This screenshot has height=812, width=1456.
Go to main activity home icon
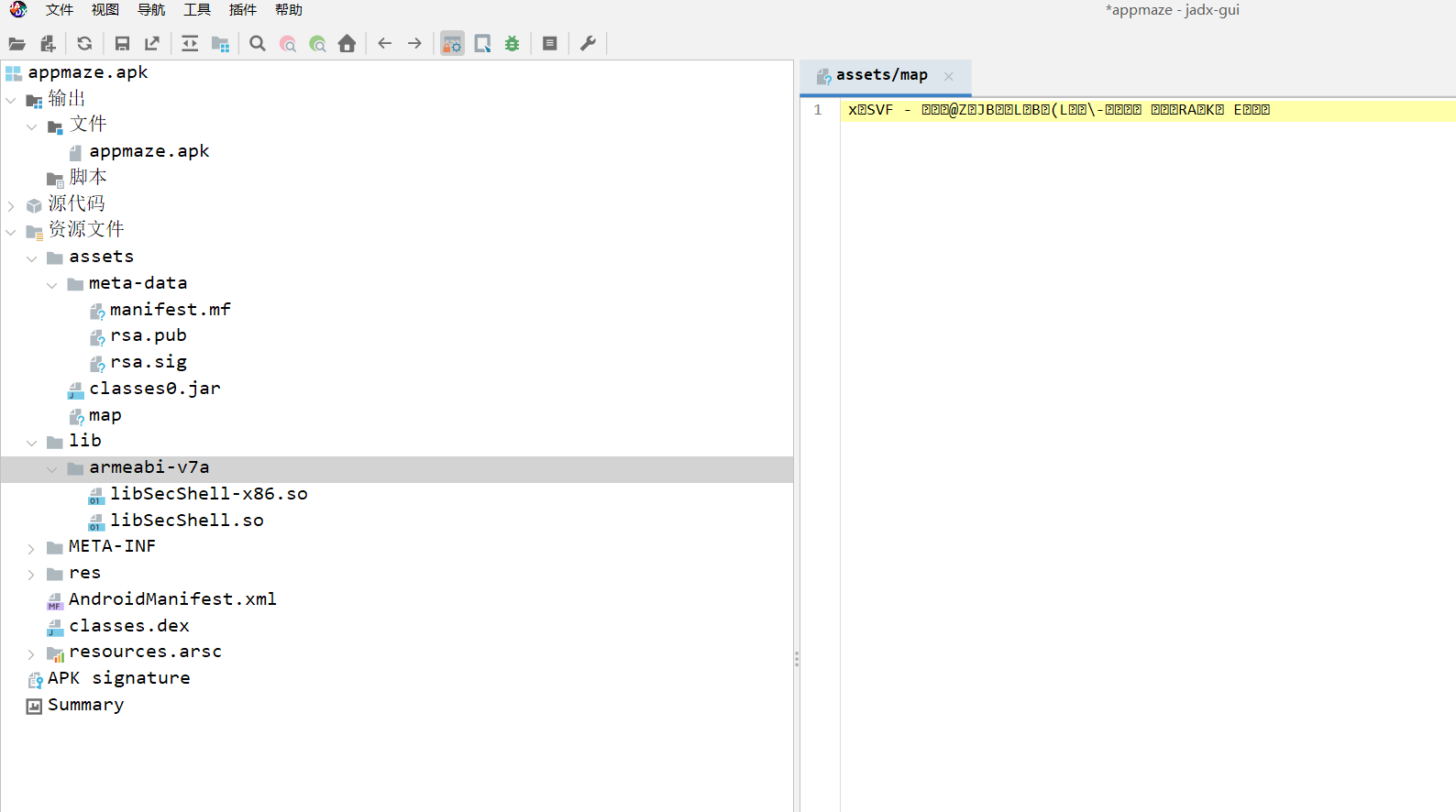(x=347, y=43)
